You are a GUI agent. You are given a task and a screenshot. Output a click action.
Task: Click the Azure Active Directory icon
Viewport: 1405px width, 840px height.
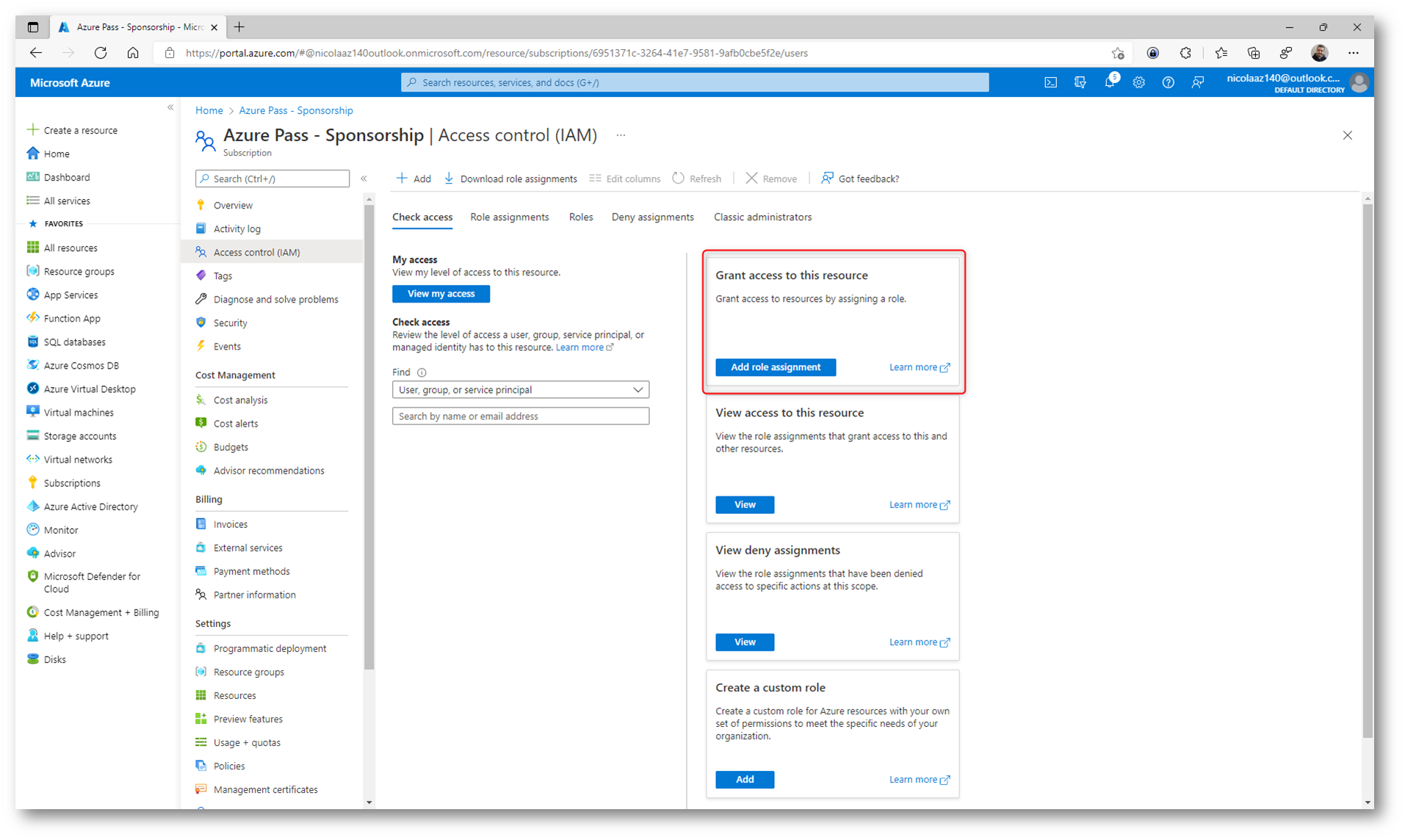coord(33,506)
